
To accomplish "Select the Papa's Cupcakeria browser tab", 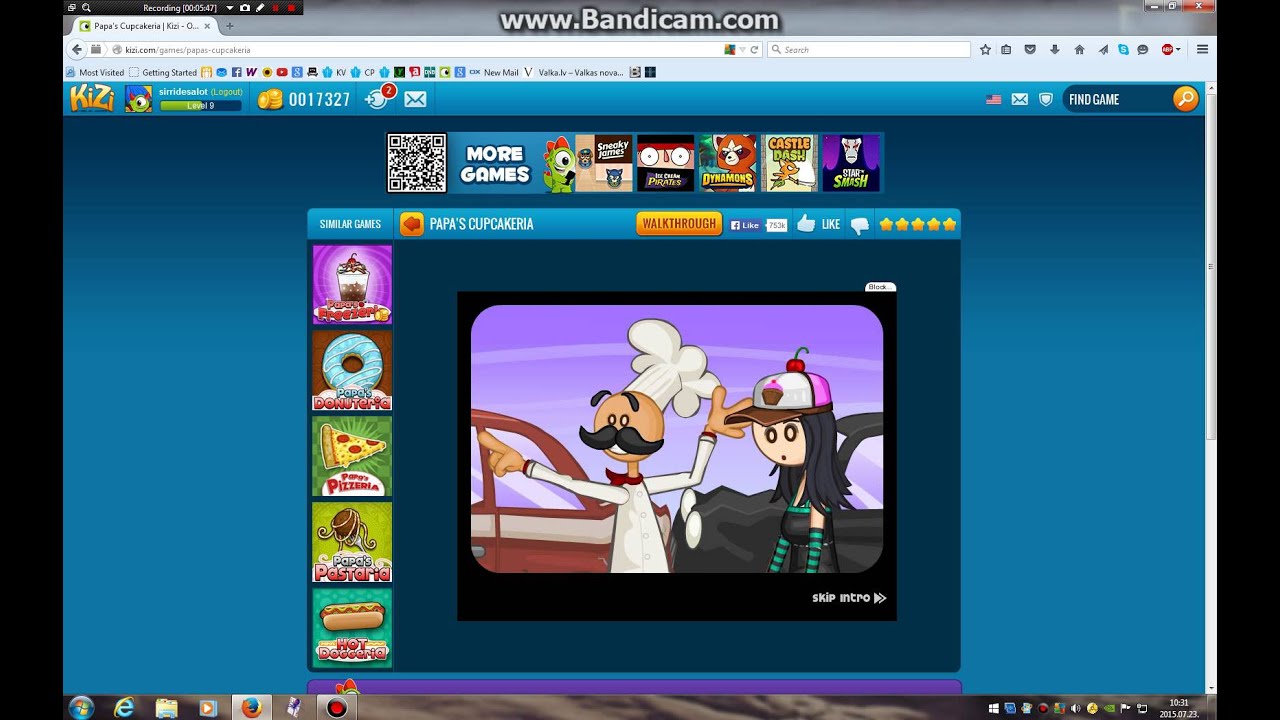I will coord(146,26).
